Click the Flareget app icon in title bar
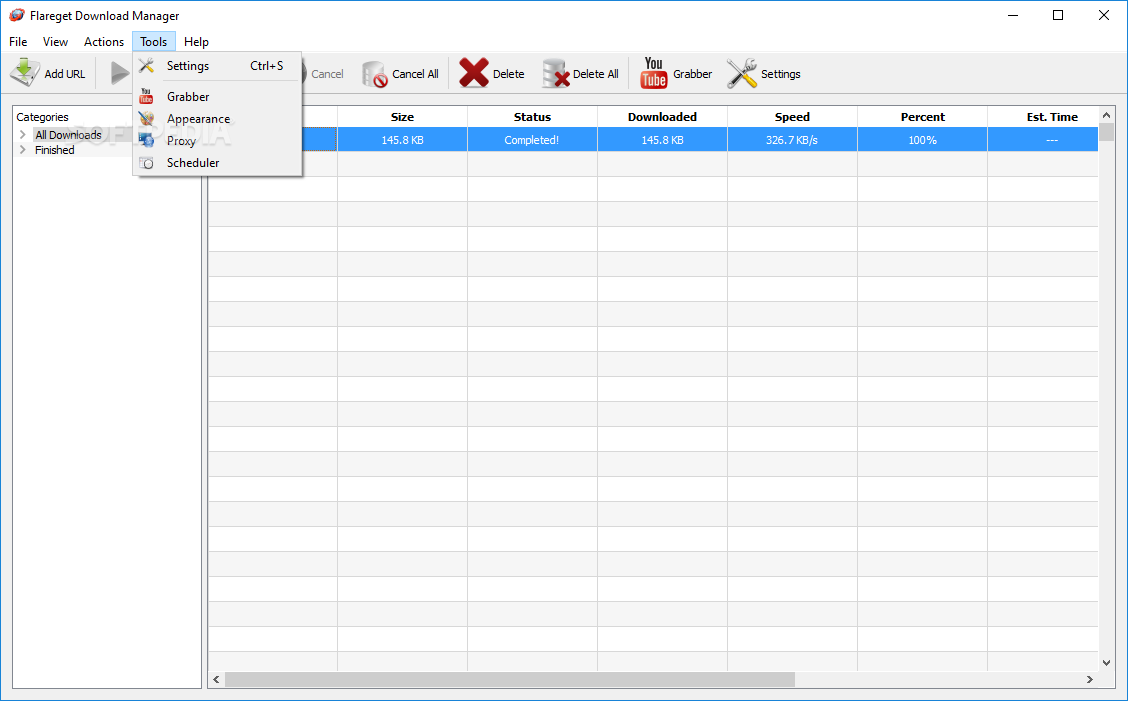 click(17, 15)
